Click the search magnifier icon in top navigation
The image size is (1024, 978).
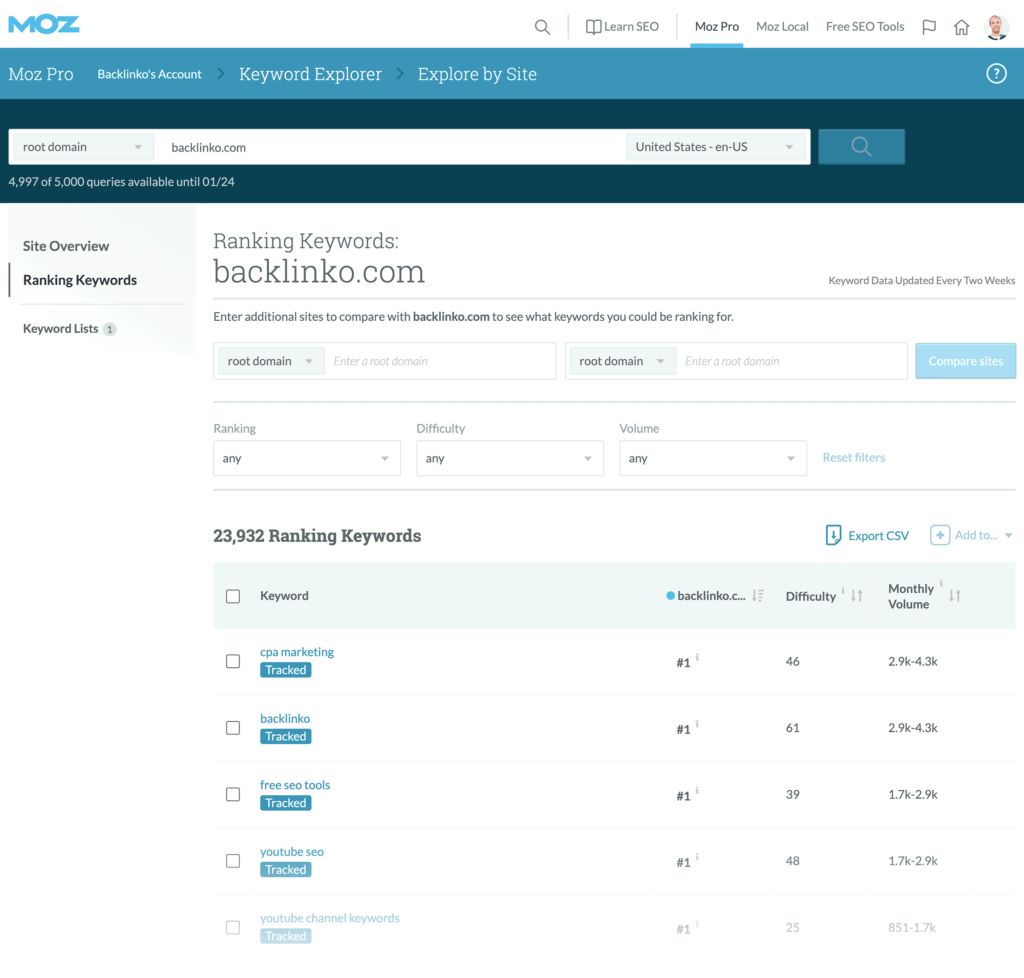tap(542, 27)
